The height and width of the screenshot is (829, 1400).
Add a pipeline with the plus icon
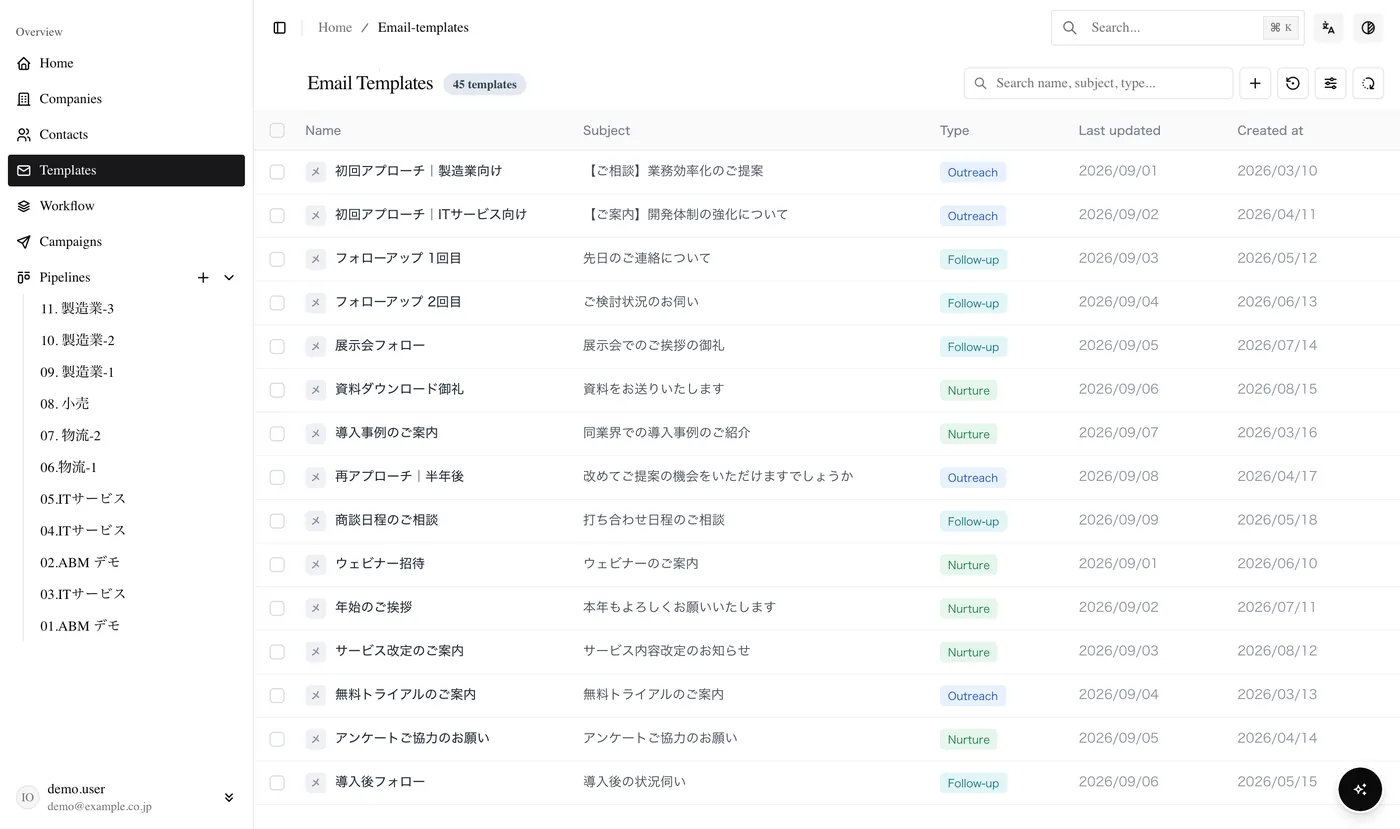[x=203, y=277]
